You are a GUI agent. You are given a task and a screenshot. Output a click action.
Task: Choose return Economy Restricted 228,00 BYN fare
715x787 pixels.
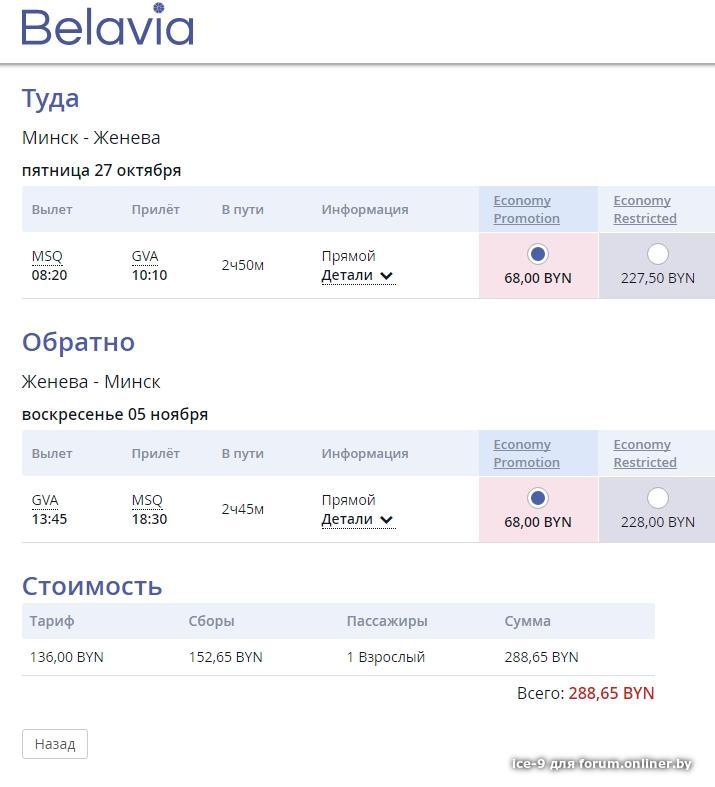tap(657, 498)
